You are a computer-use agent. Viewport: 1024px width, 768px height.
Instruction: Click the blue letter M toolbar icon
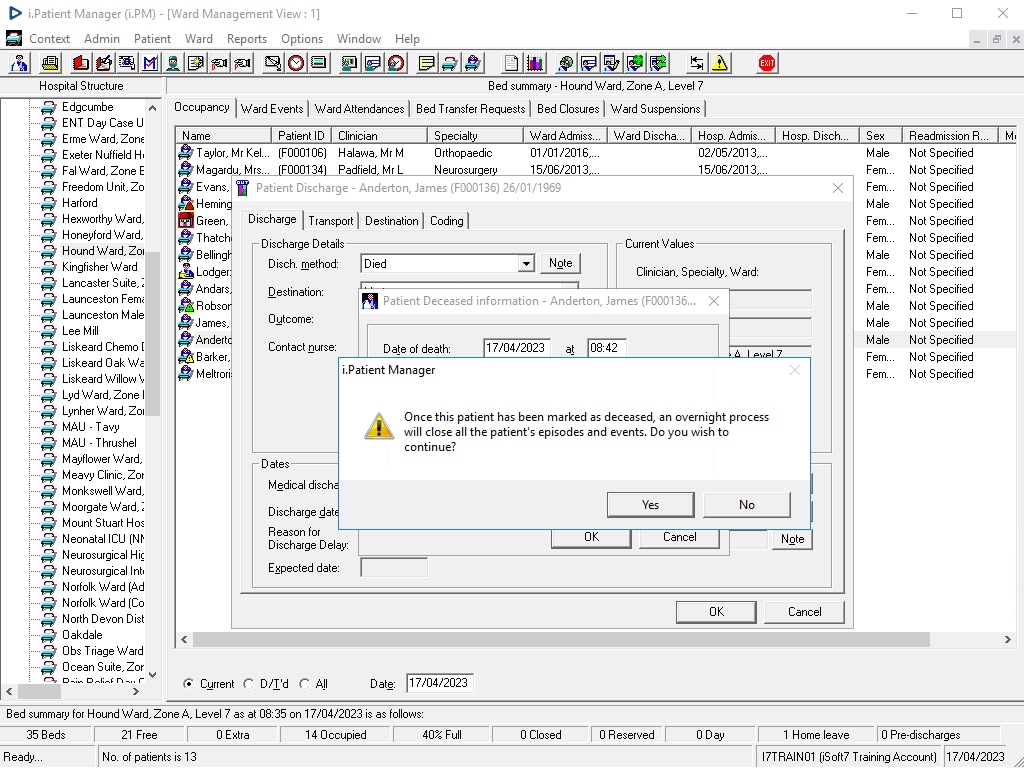[150, 63]
